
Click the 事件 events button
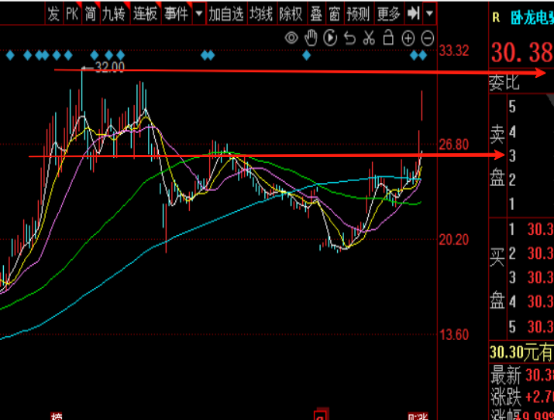coord(176,14)
